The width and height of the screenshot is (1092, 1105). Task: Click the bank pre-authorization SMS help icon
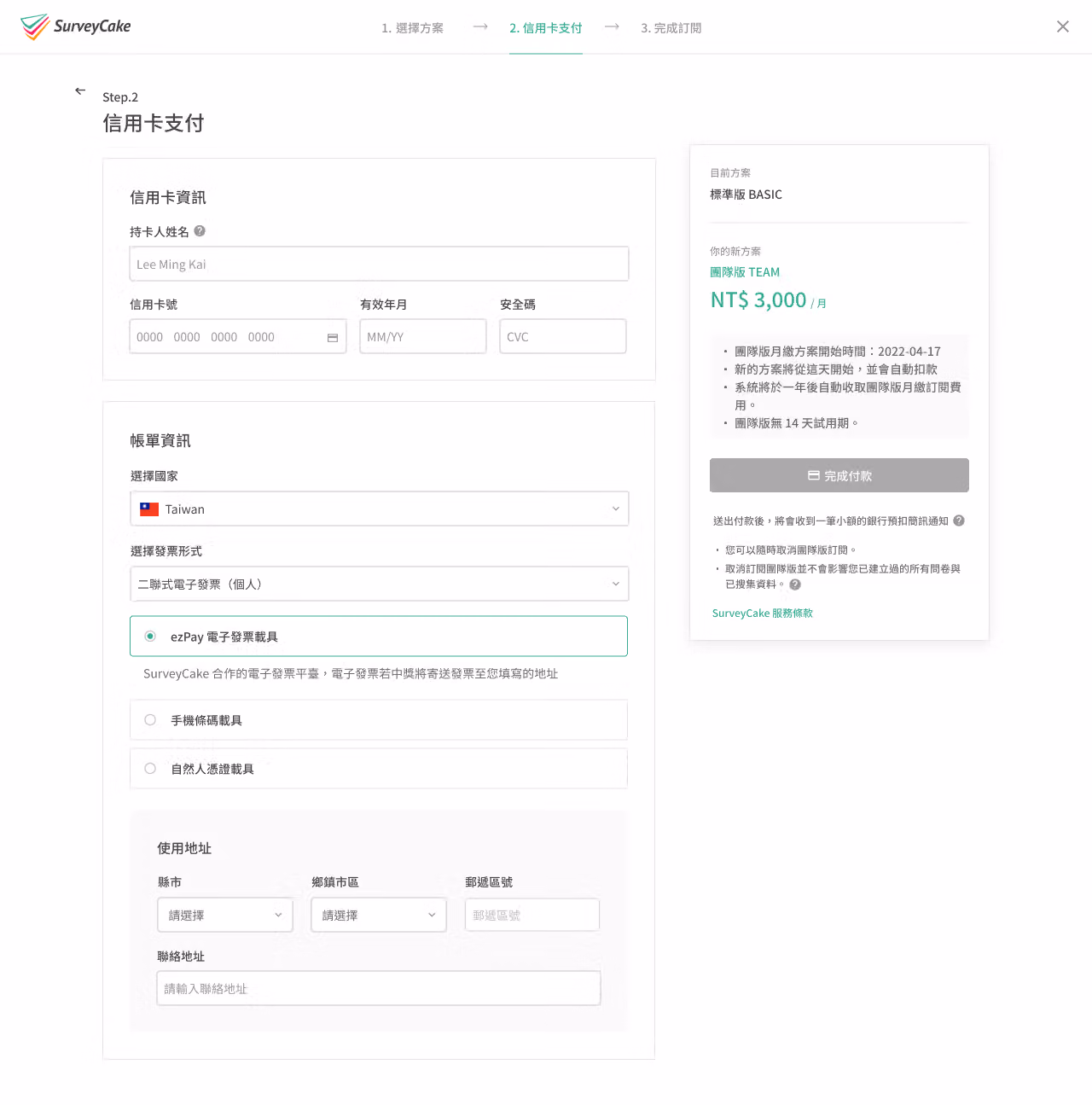[x=959, y=521]
